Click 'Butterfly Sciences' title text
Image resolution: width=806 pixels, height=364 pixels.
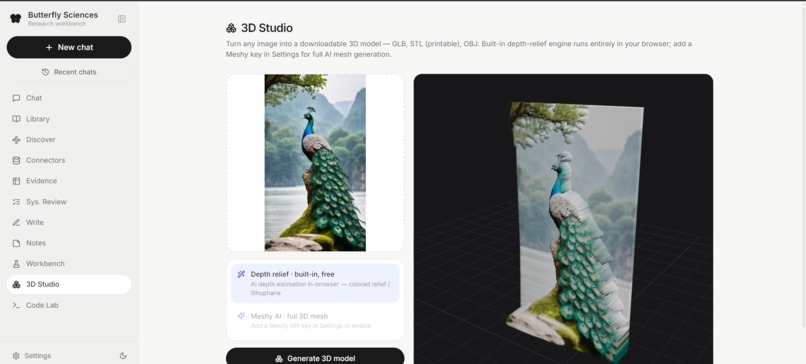point(63,15)
